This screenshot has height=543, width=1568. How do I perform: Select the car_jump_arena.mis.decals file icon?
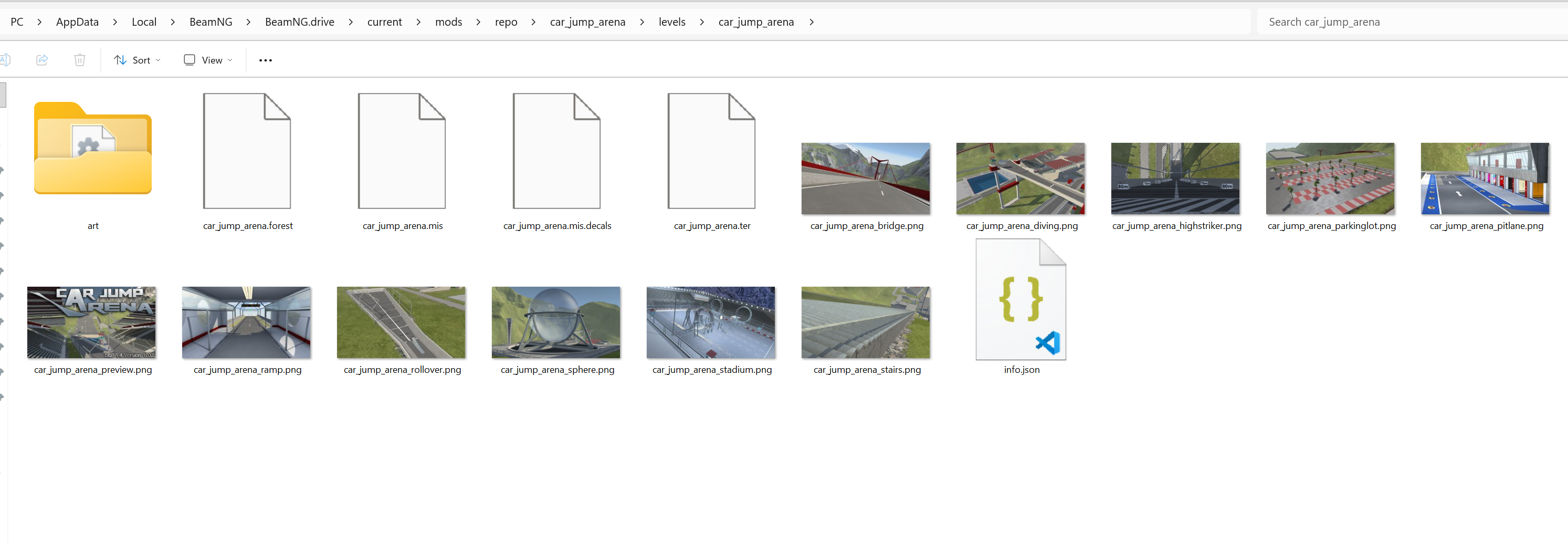(x=557, y=150)
